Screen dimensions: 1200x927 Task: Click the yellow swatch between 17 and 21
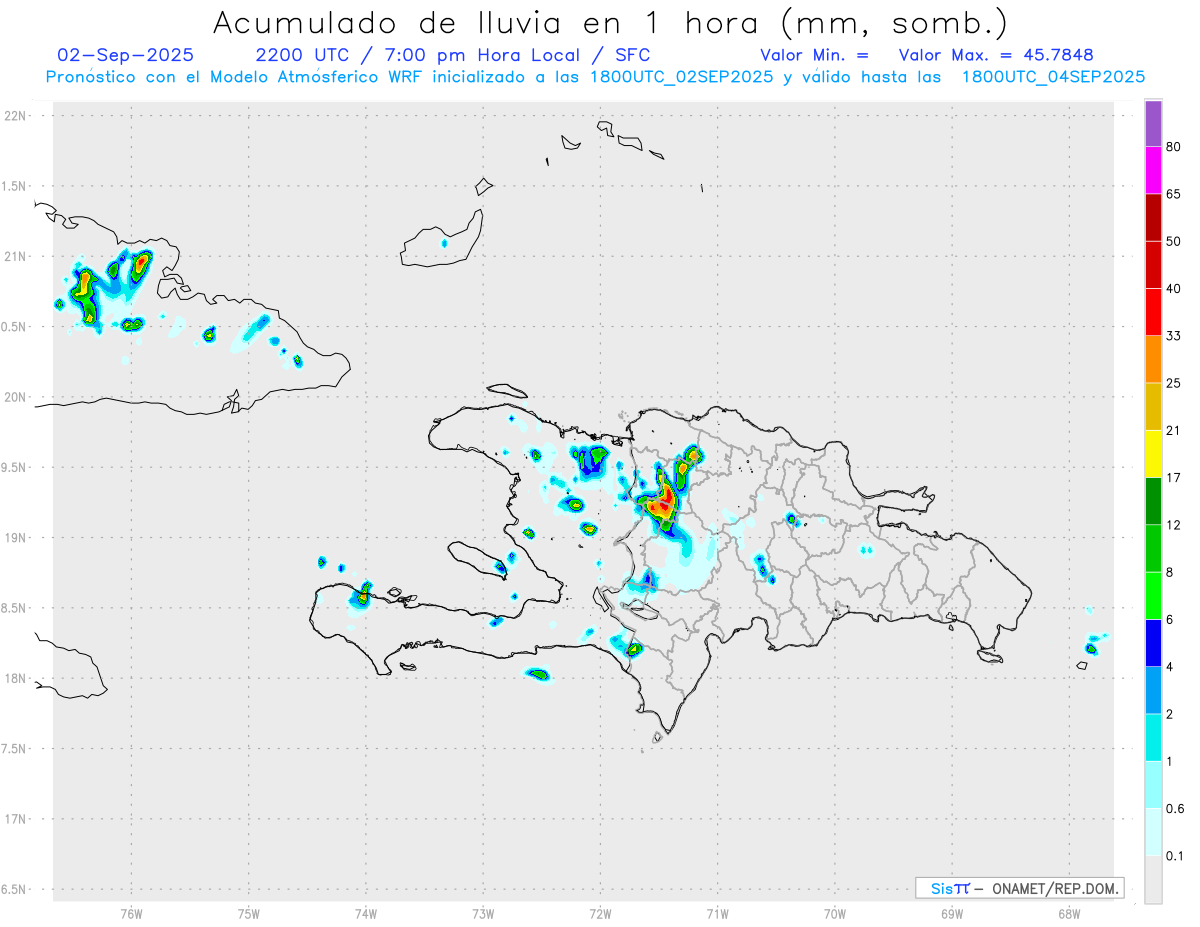coord(1153,454)
